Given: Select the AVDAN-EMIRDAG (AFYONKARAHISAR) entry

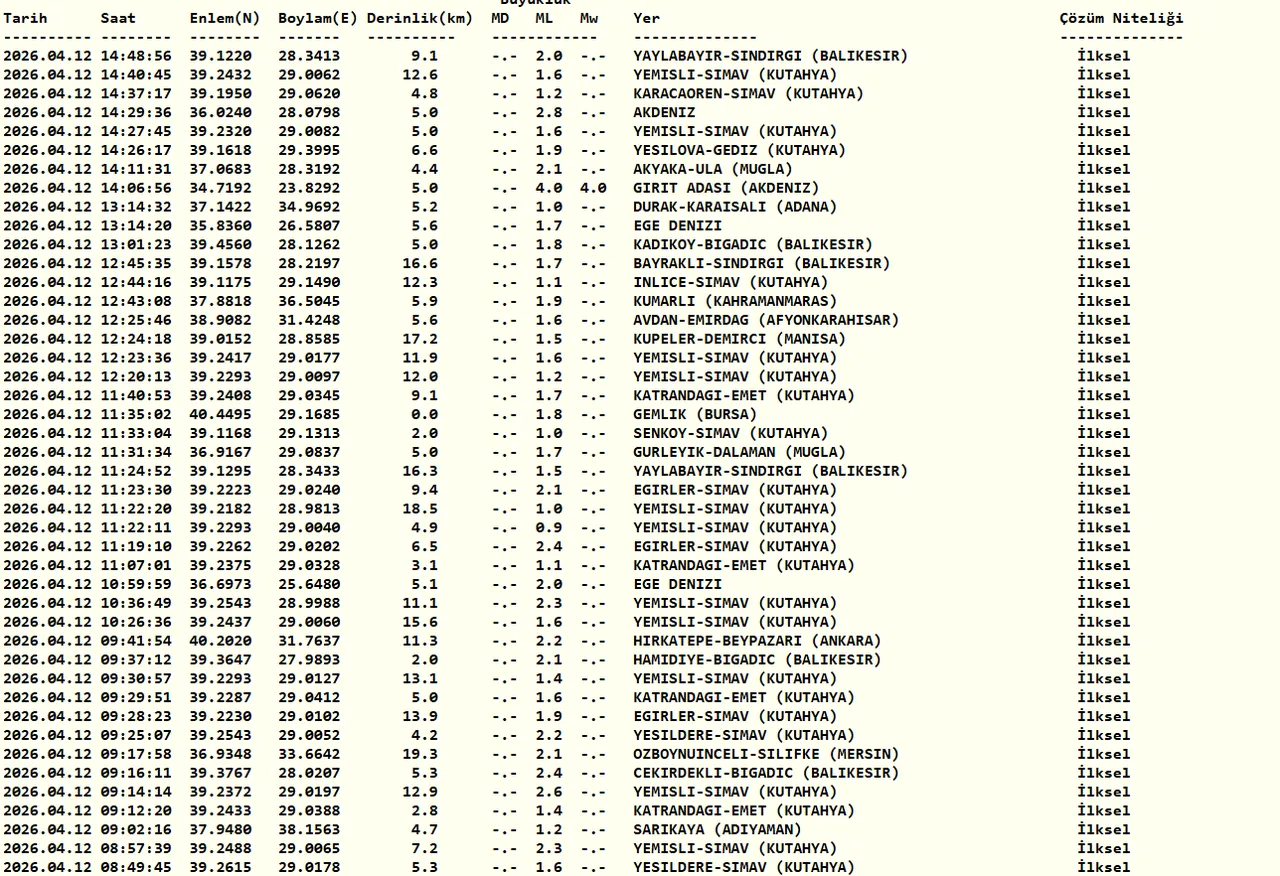Looking at the screenshot, I should (x=766, y=320).
